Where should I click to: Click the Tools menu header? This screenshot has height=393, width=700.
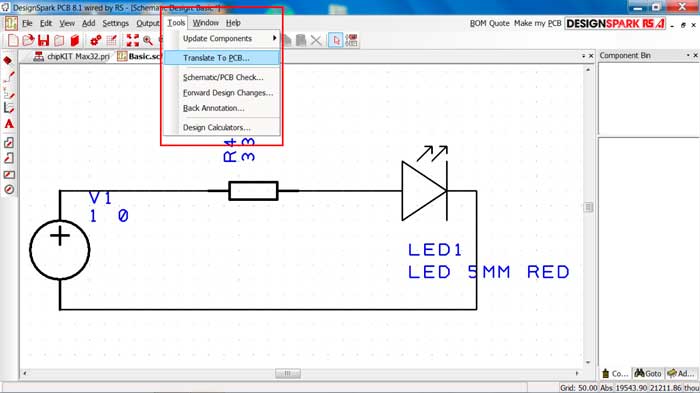[176, 23]
